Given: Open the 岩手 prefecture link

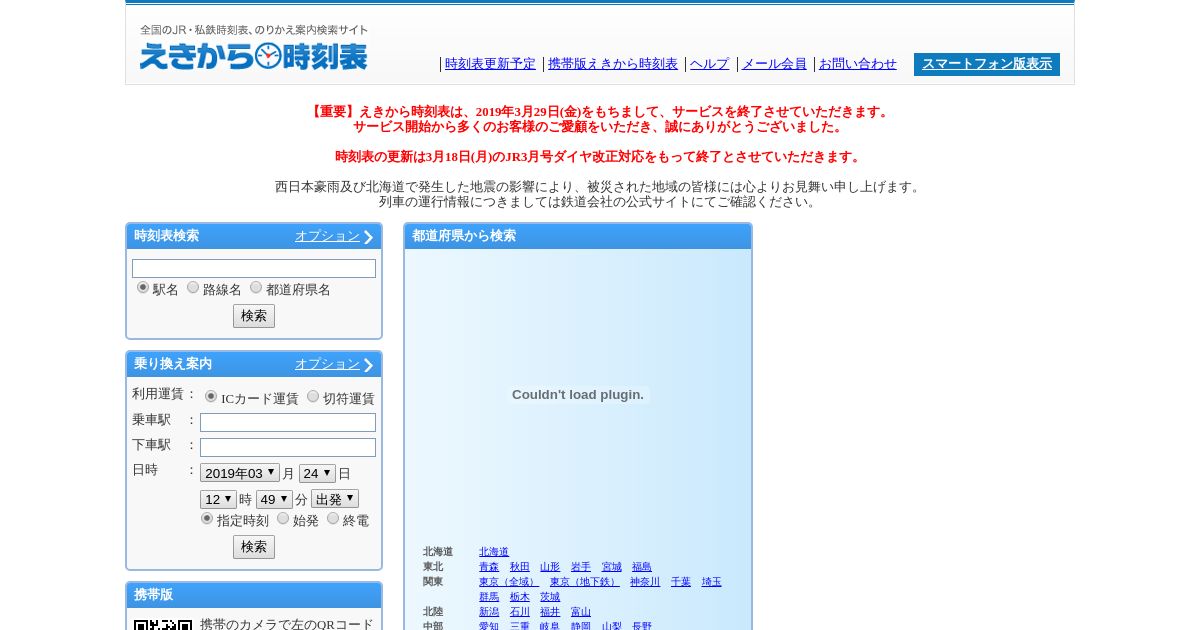Looking at the screenshot, I should 581,567.
